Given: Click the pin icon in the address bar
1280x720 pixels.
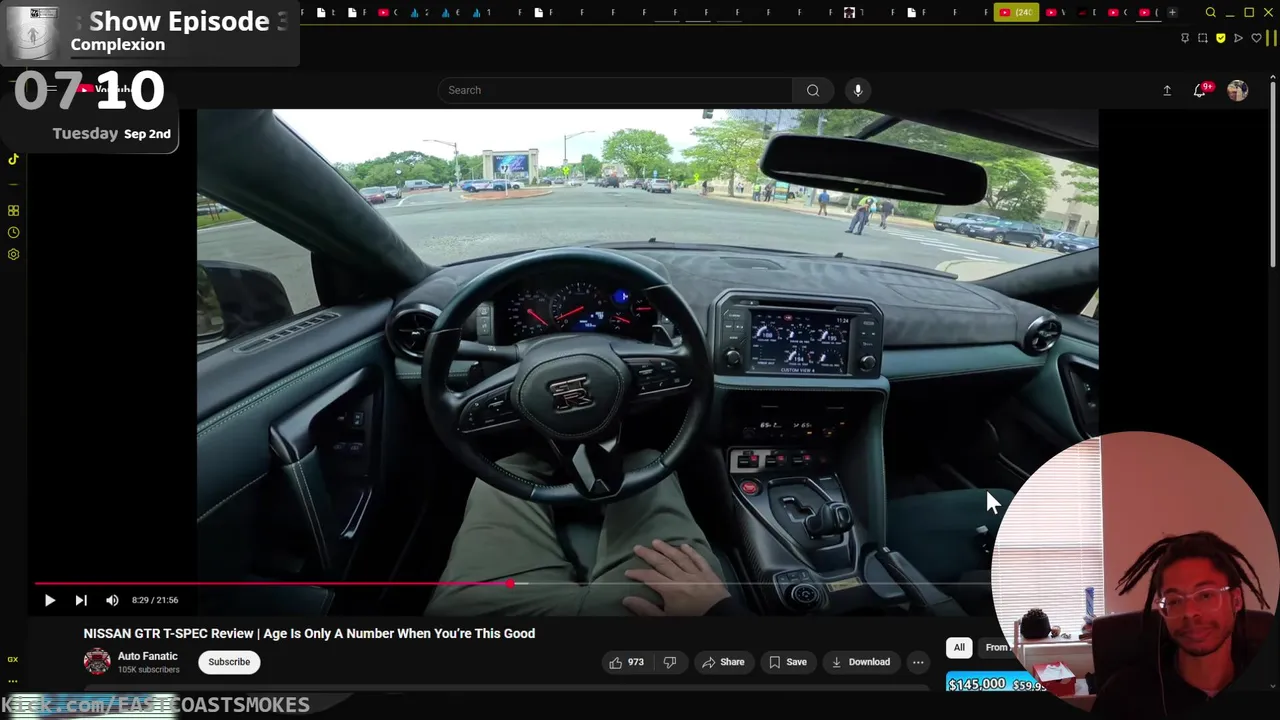Looking at the screenshot, I should (1185, 38).
